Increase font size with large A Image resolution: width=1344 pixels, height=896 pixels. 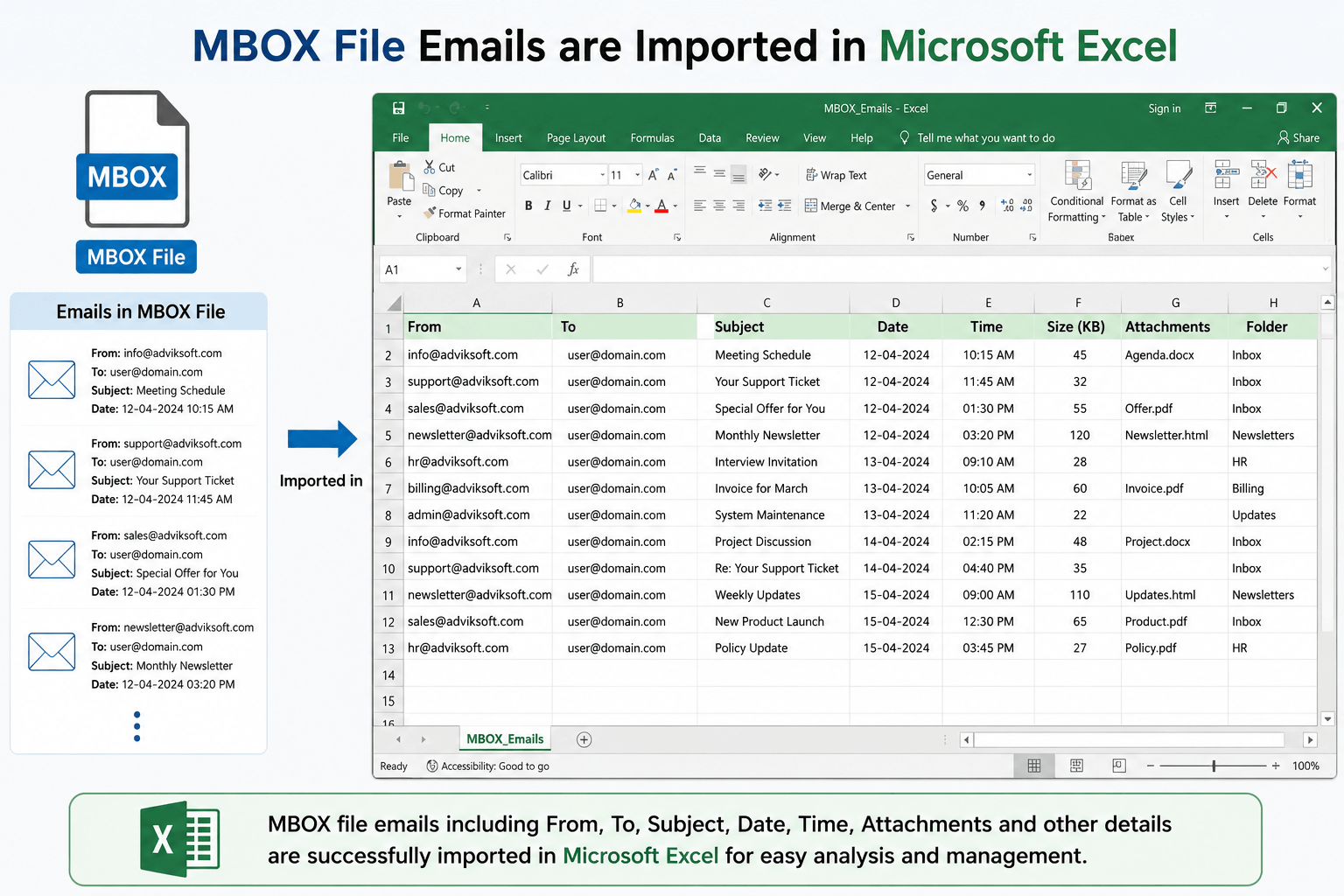pyautogui.click(x=653, y=175)
